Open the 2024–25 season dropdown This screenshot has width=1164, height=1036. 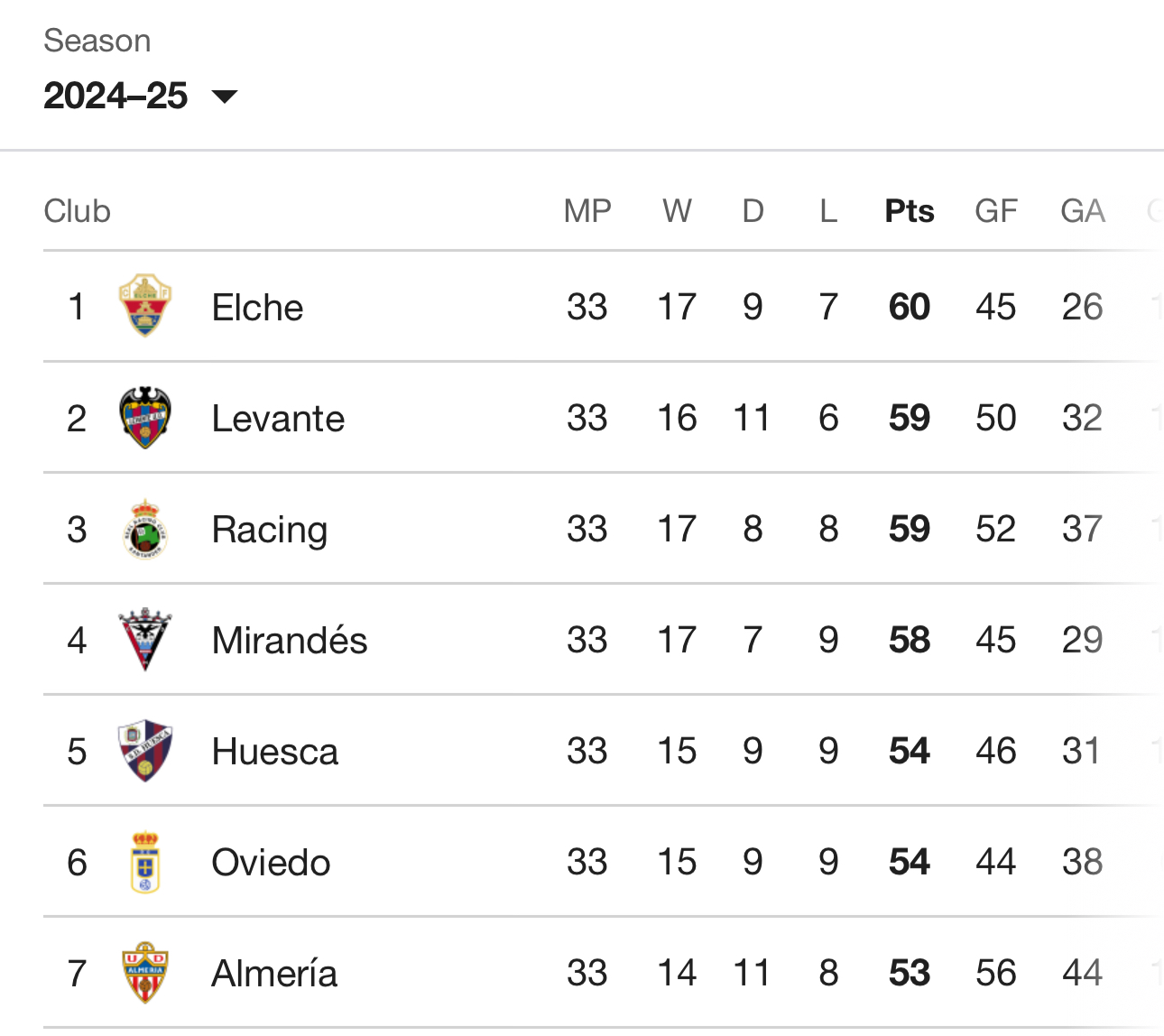click(x=116, y=96)
